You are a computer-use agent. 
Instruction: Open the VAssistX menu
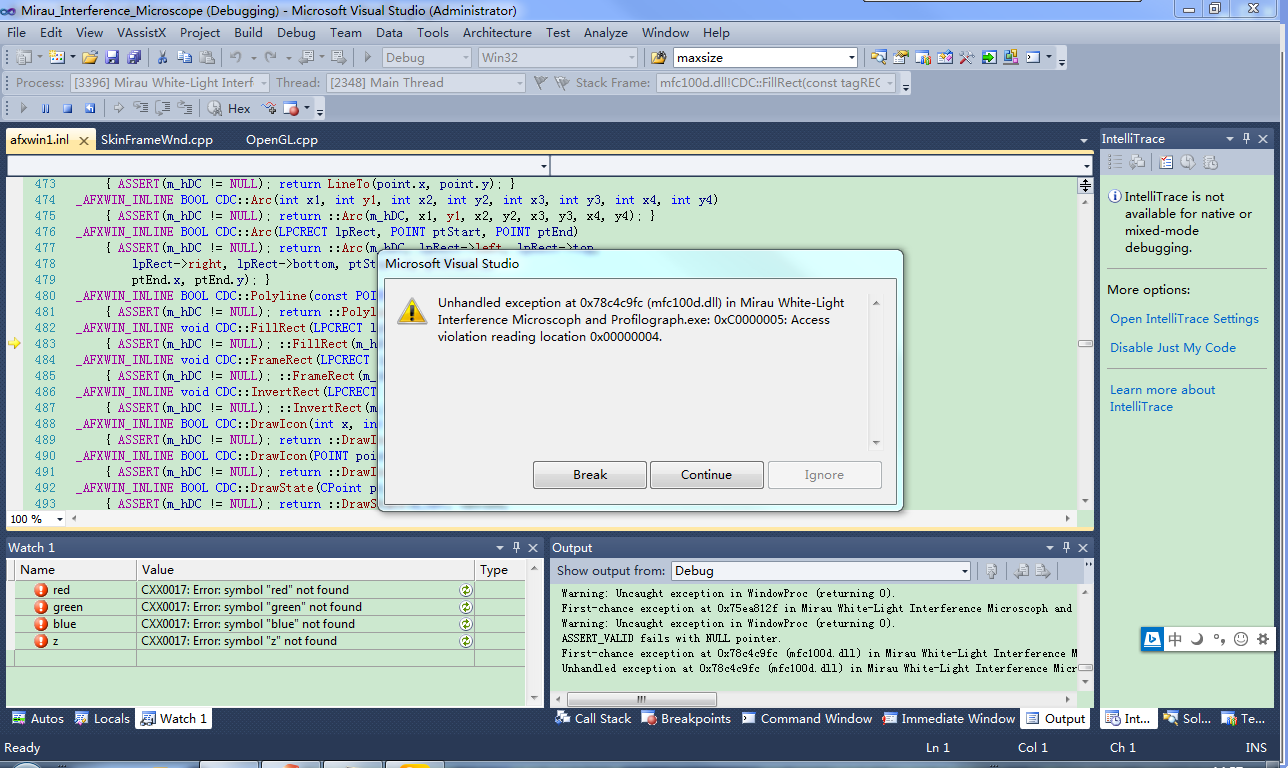pyautogui.click(x=140, y=33)
